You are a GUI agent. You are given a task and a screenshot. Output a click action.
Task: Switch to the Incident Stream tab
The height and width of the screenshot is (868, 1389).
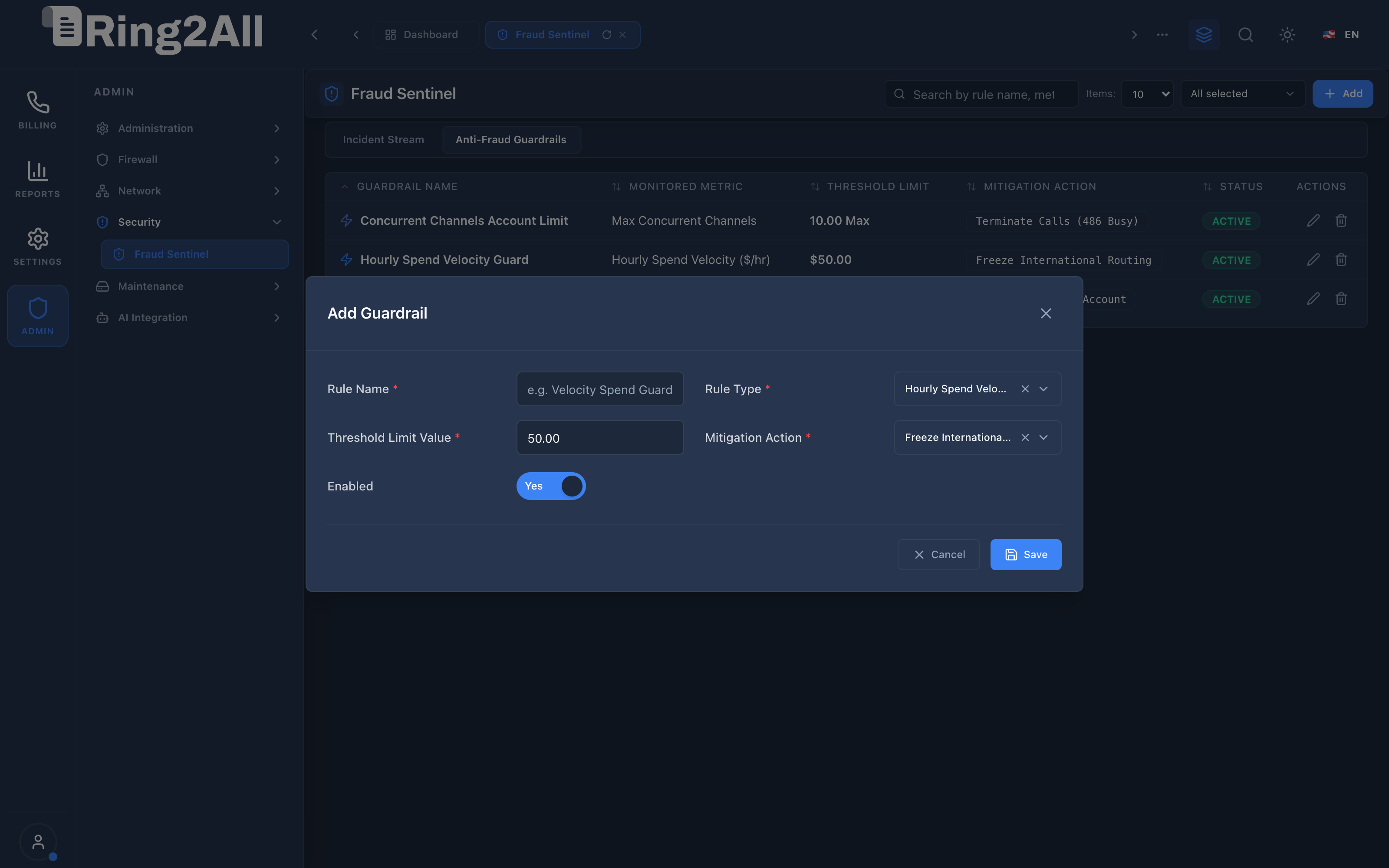[x=383, y=140]
